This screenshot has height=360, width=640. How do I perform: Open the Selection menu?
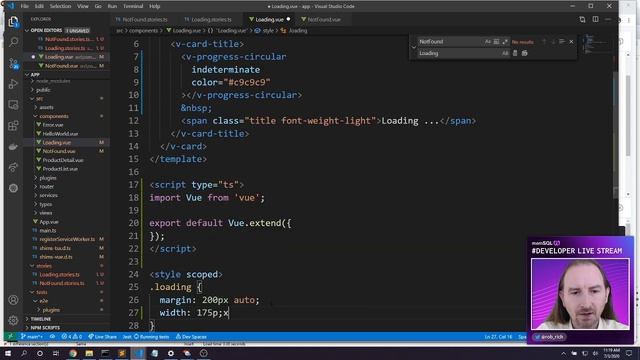(60, 6)
